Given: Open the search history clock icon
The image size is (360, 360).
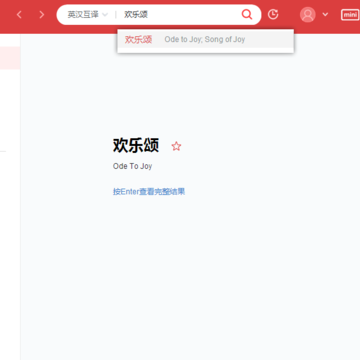Looking at the screenshot, I should click(x=273, y=14).
